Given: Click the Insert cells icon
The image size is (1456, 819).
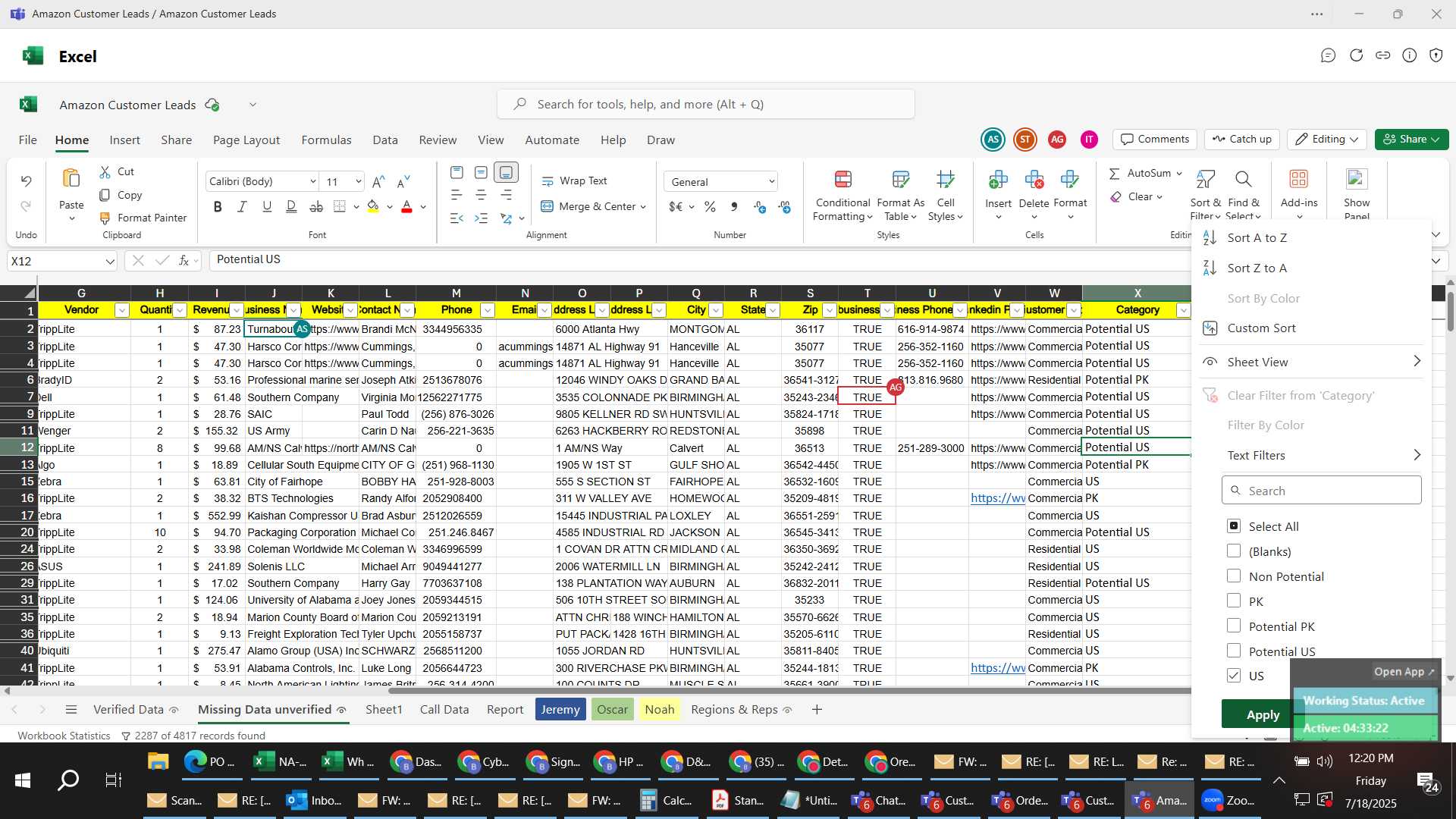Looking at the screenshot, I should tap(998, 180).
